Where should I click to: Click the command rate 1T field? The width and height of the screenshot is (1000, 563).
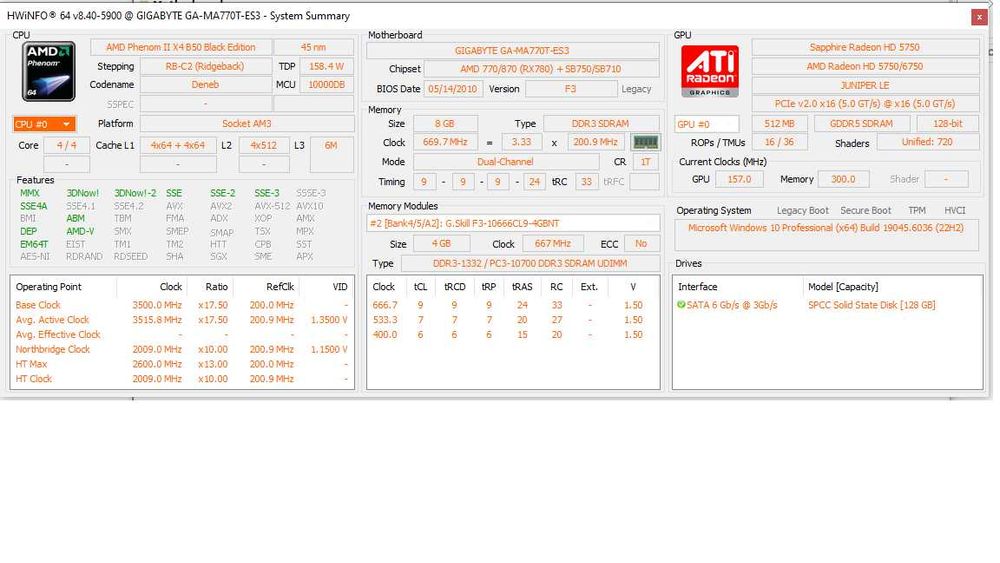(x=645, y=162)
